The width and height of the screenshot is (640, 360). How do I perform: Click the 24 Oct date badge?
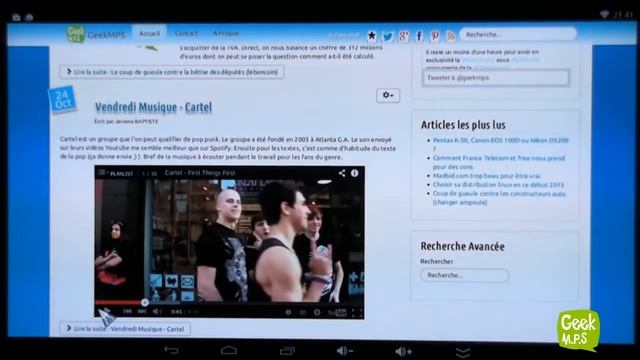click(x=62, y=99)
